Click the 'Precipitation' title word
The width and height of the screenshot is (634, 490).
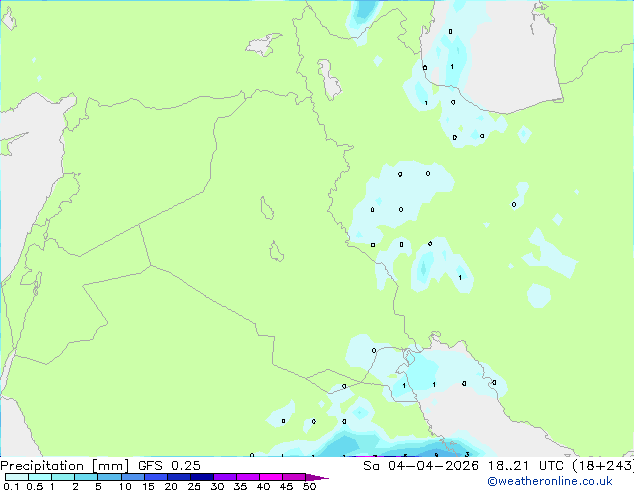point(42,466)
